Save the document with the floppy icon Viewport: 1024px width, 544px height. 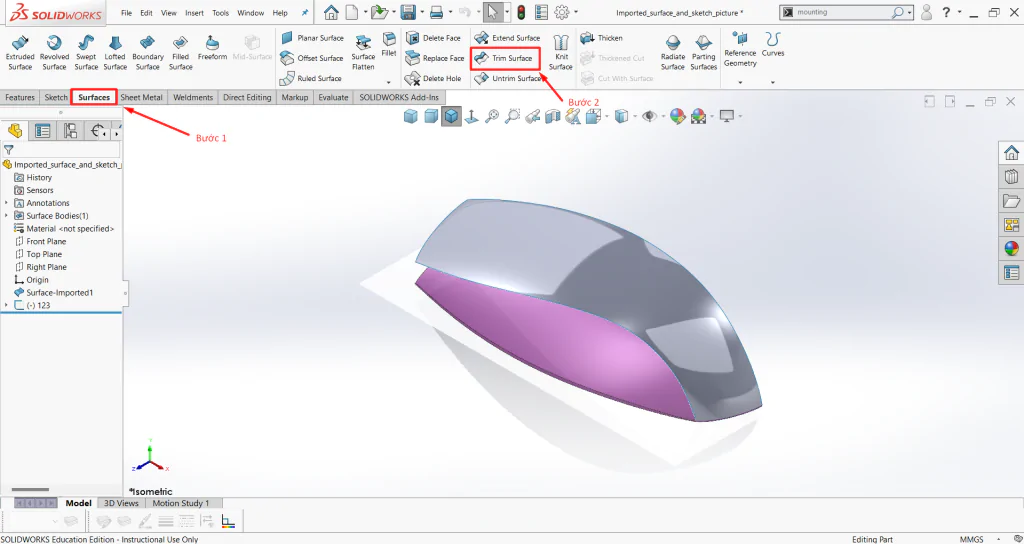coord(408,12)
